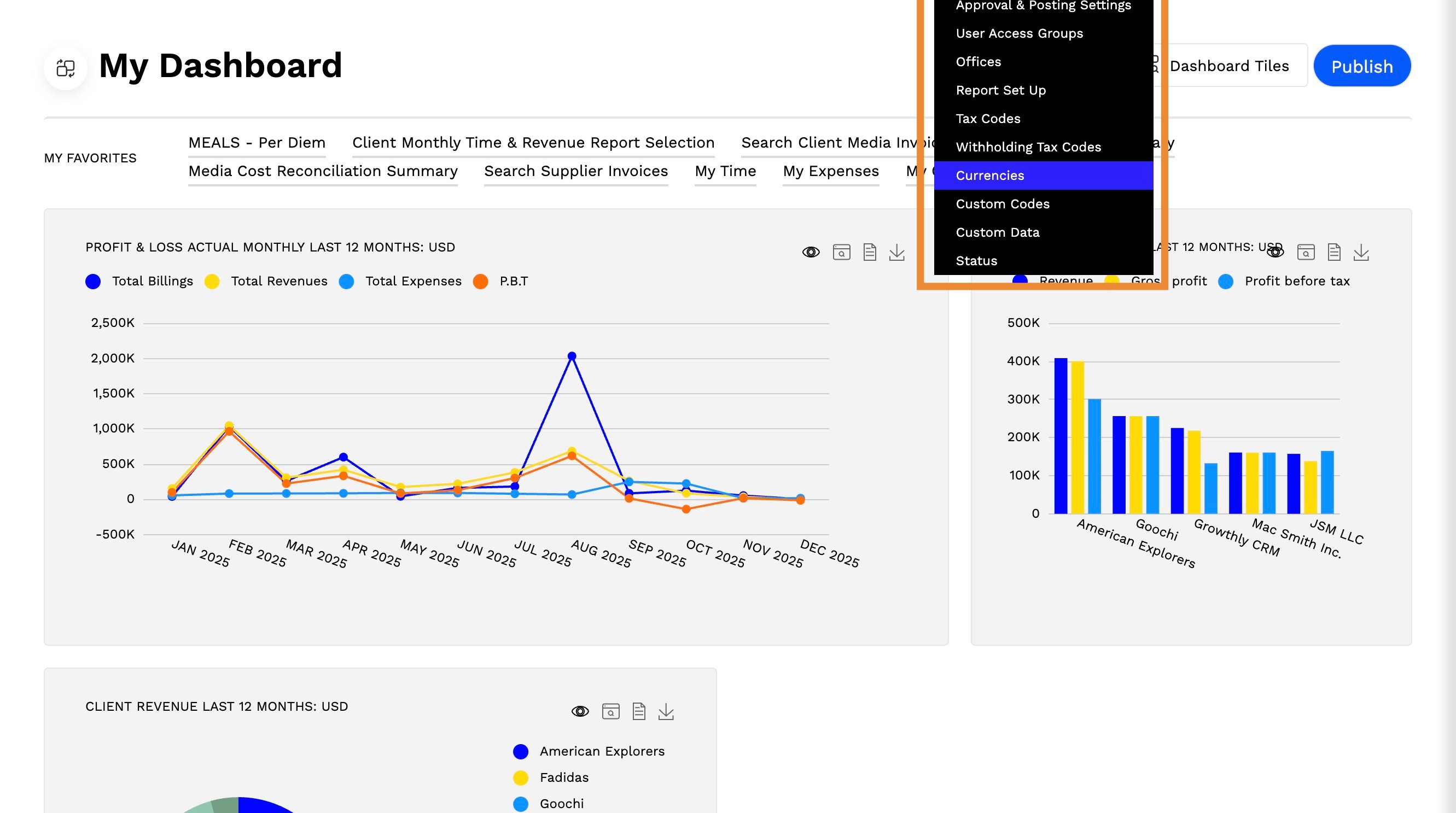Open document icon on the bar chart tile
The image size is (1456, 813).
pyautogui.click(x=1334, y=253)
